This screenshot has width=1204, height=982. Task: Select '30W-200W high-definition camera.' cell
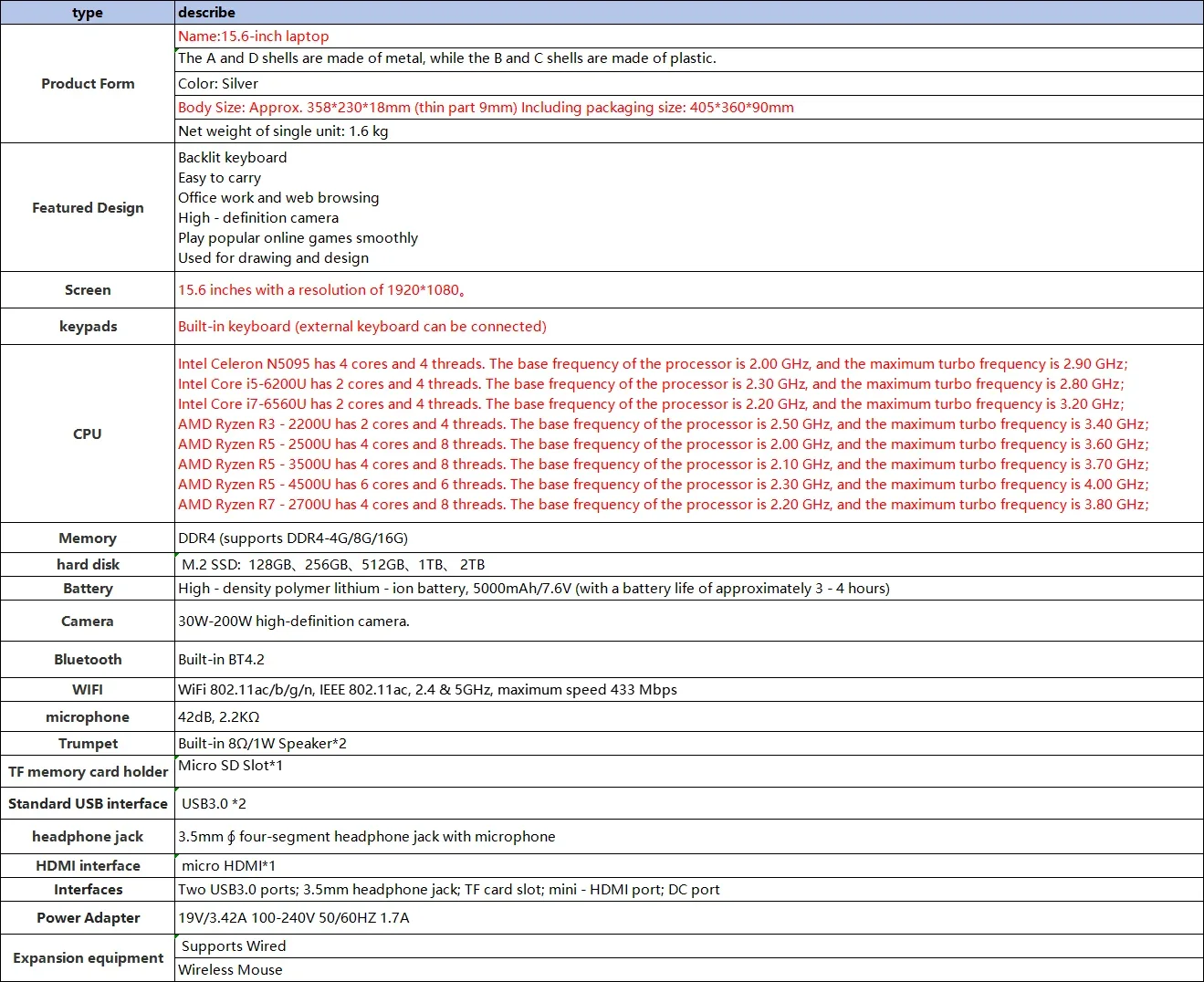click(x=689, y=621)
